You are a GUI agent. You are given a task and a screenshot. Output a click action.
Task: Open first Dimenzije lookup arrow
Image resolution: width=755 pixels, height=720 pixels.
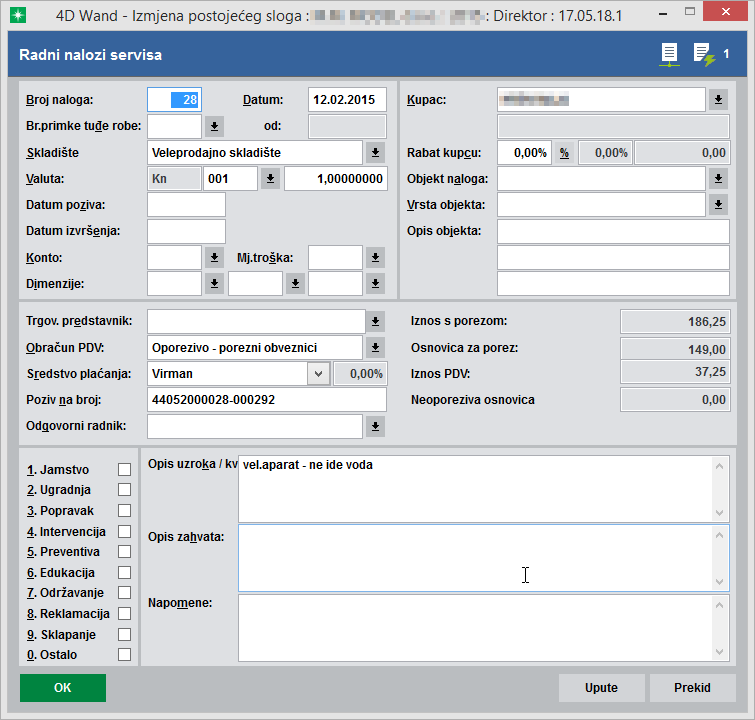214,284
